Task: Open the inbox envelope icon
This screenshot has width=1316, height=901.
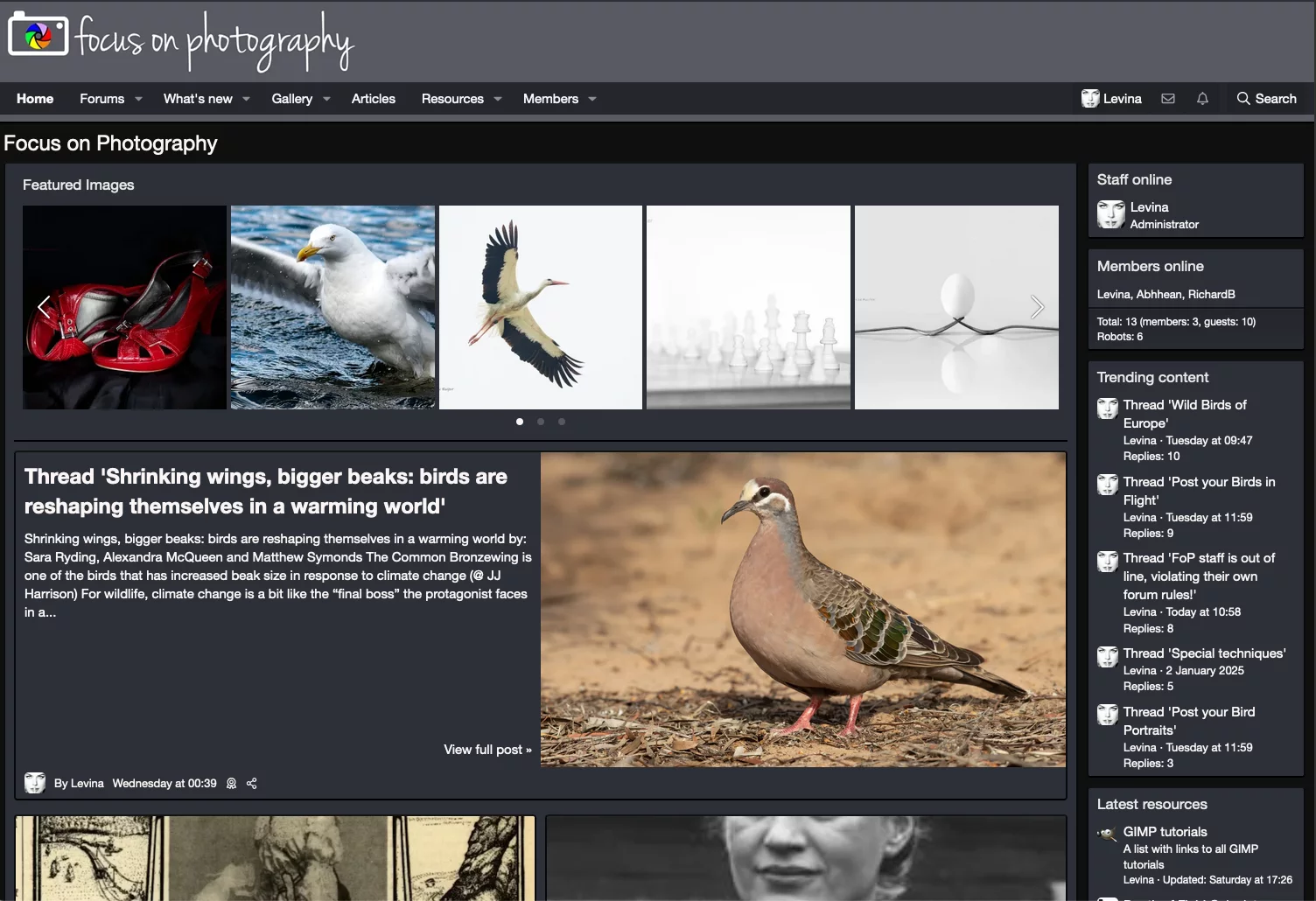Action: tap(1168, 99)
